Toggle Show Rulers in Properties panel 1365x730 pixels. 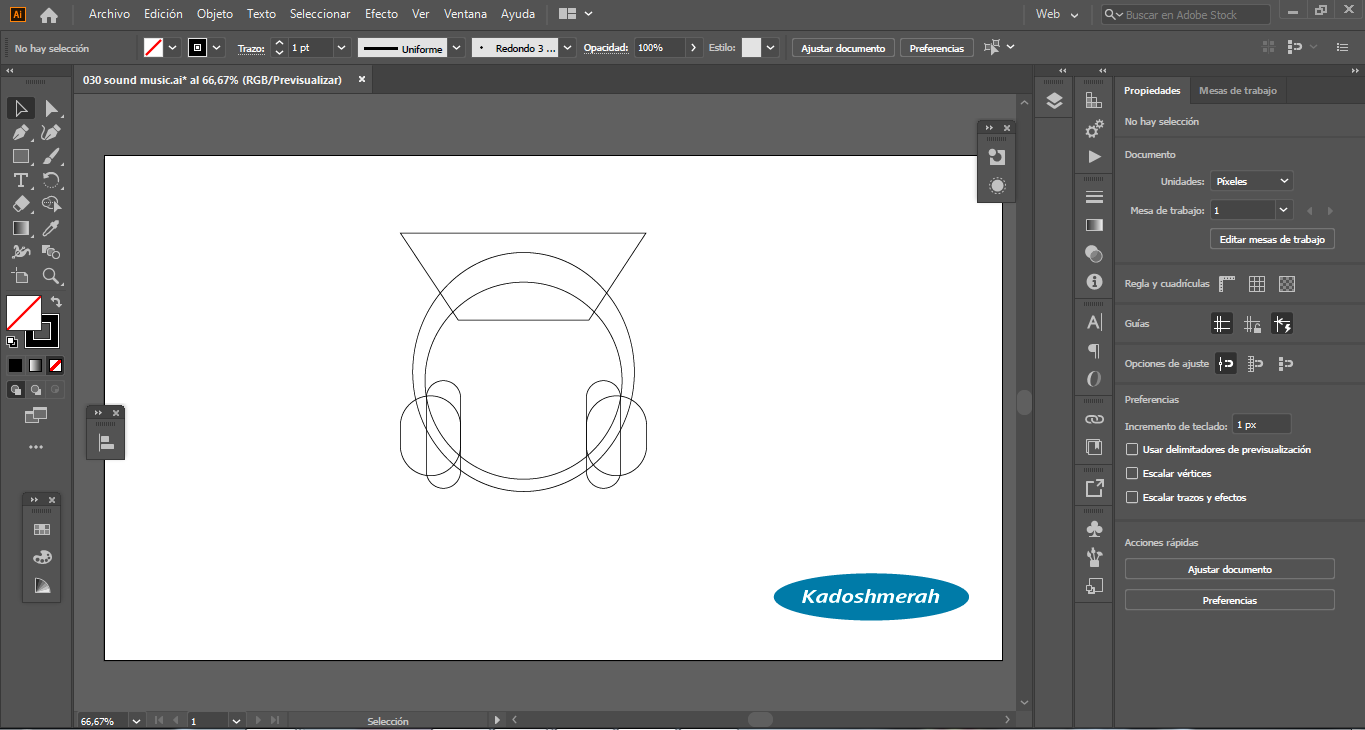1227,284
